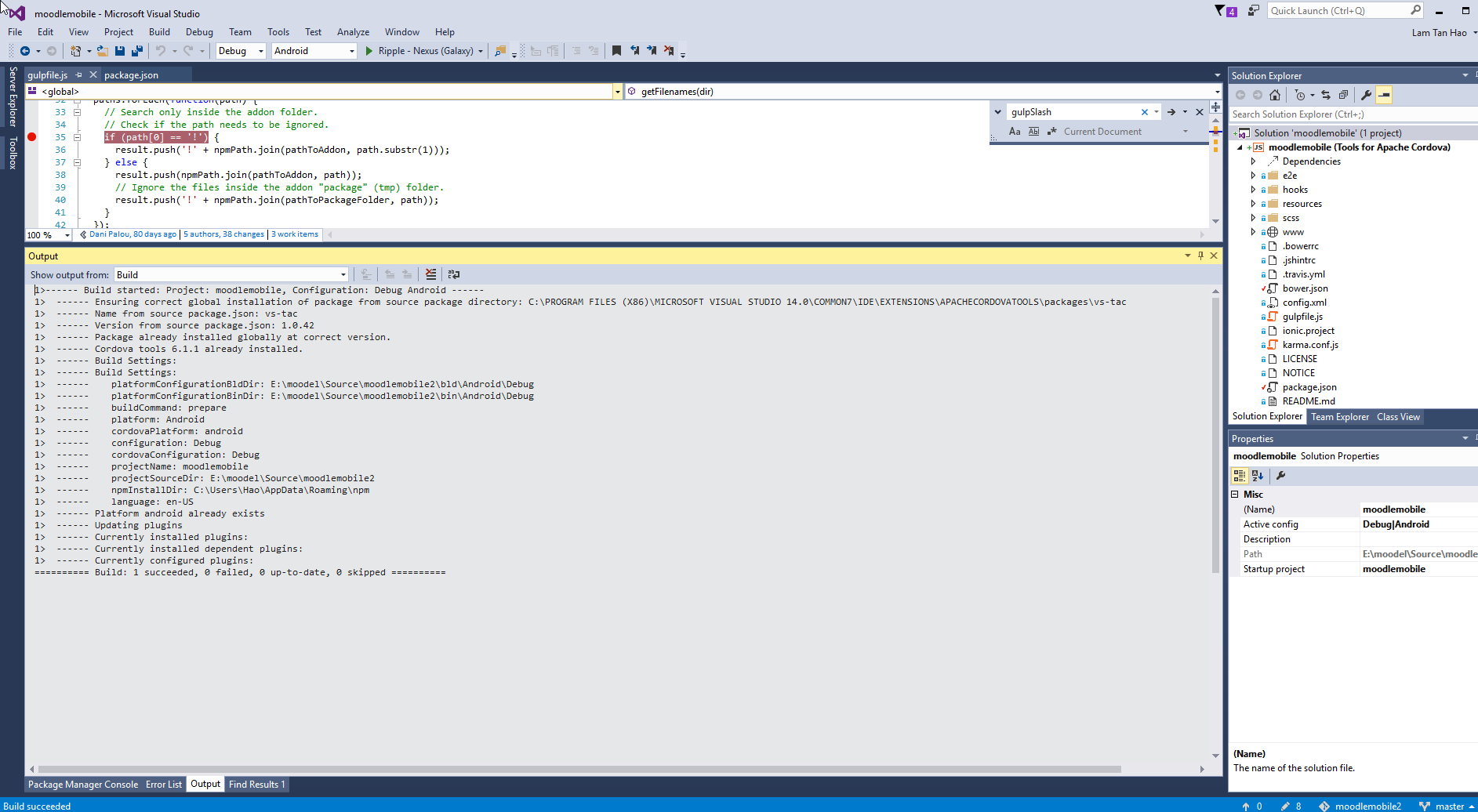1478x812 pixels.
Task: Open the Android platform dropdown
Action: coord(314,51)
